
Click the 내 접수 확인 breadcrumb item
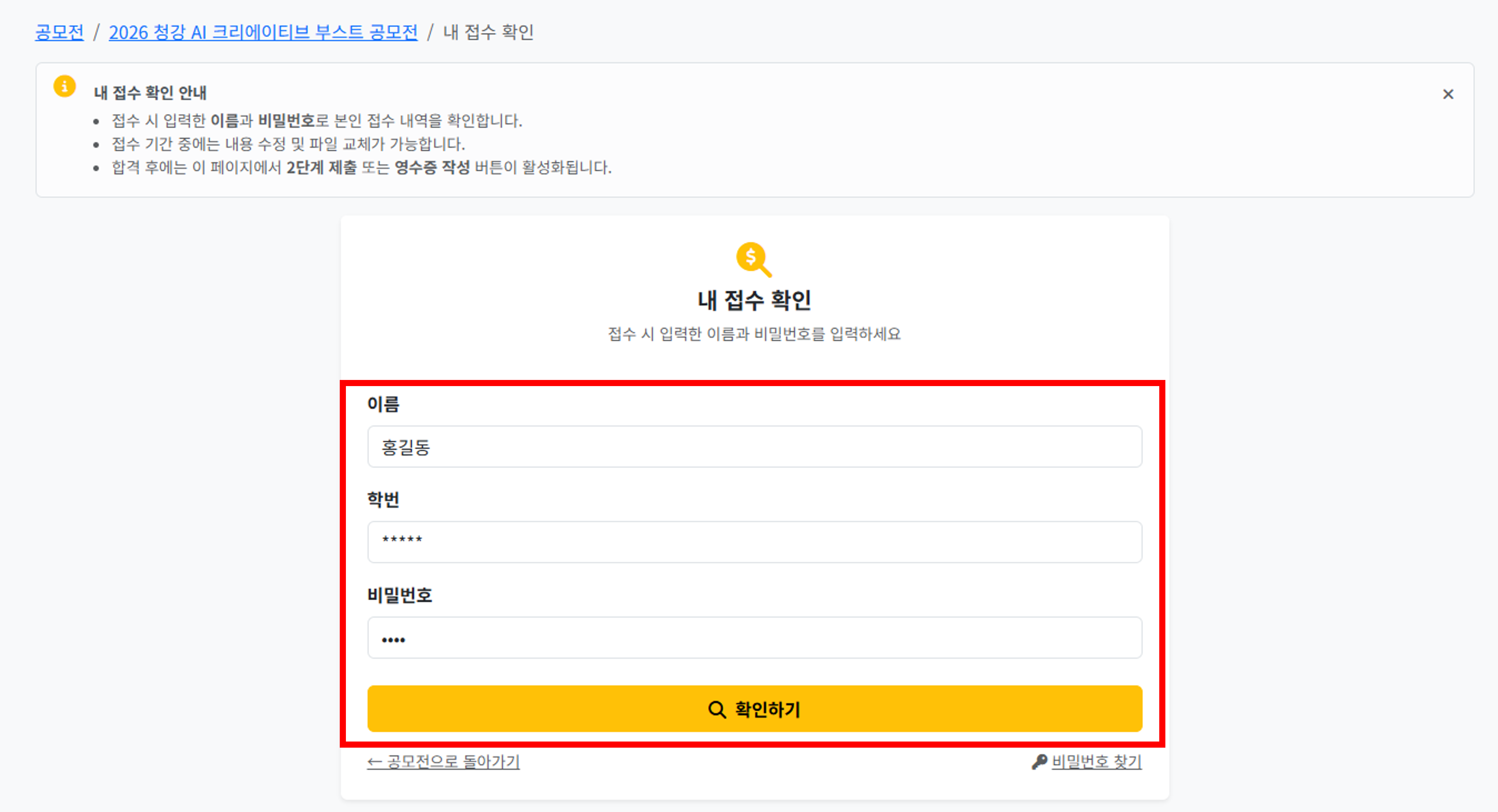[488, 32]
